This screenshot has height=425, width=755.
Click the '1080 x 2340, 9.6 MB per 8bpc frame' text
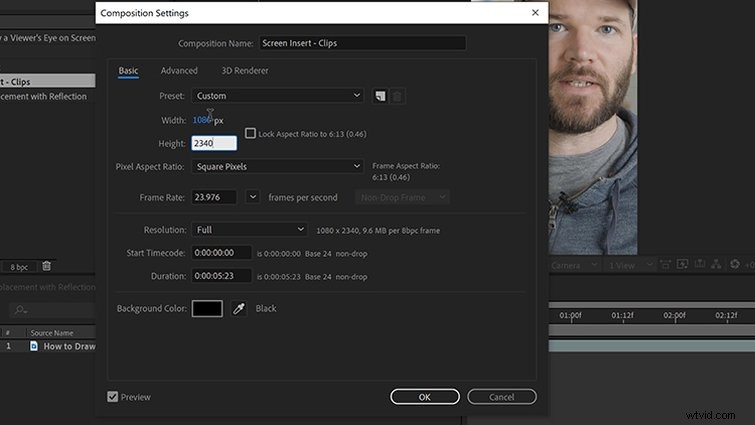(378, 231)
